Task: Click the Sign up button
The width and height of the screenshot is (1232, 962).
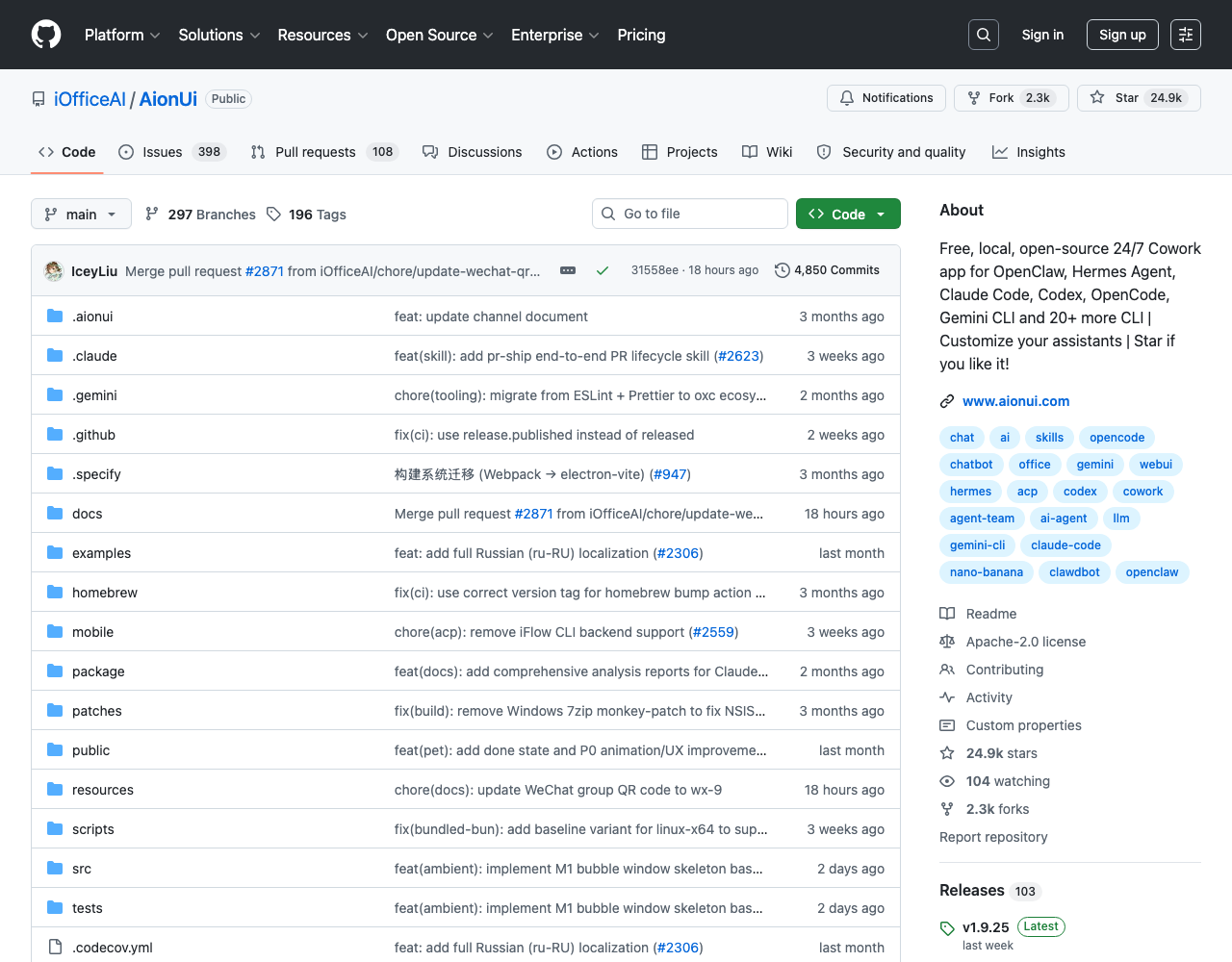Action: pos(1122,35)
